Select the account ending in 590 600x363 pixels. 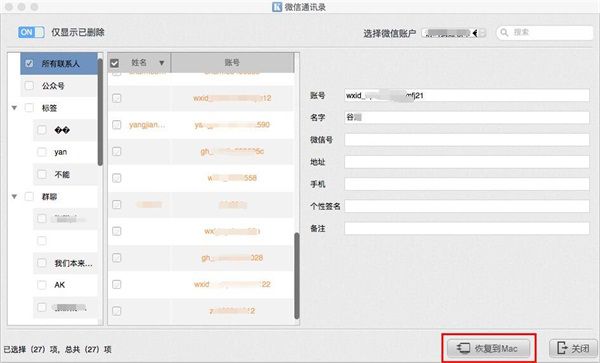[232, 125]
